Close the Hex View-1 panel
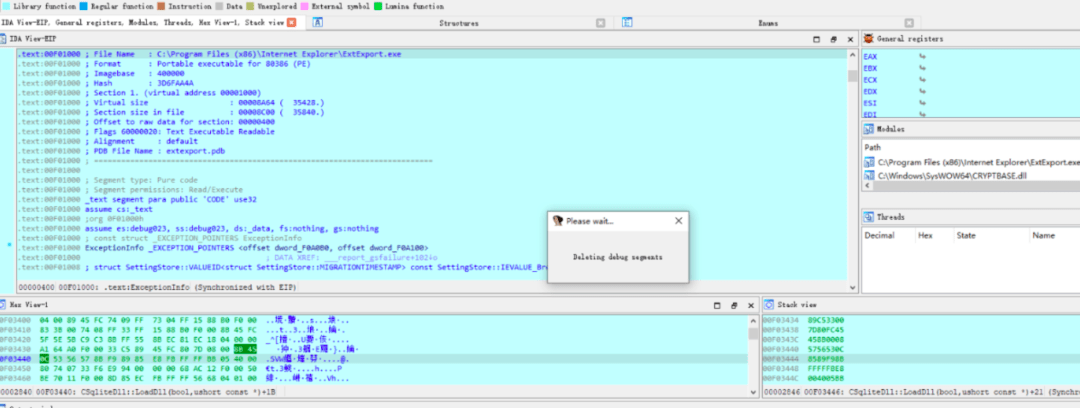Screen dimensions: 1080x408 [750, 305]
